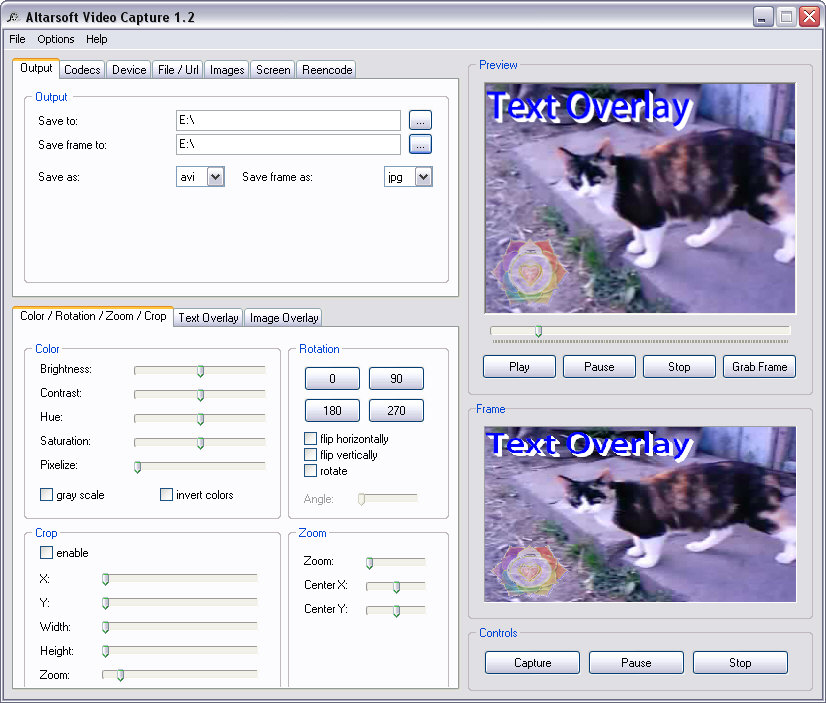Switch to the Codecs tab
This screenshot has width=826, height=703.
[82, 70]
